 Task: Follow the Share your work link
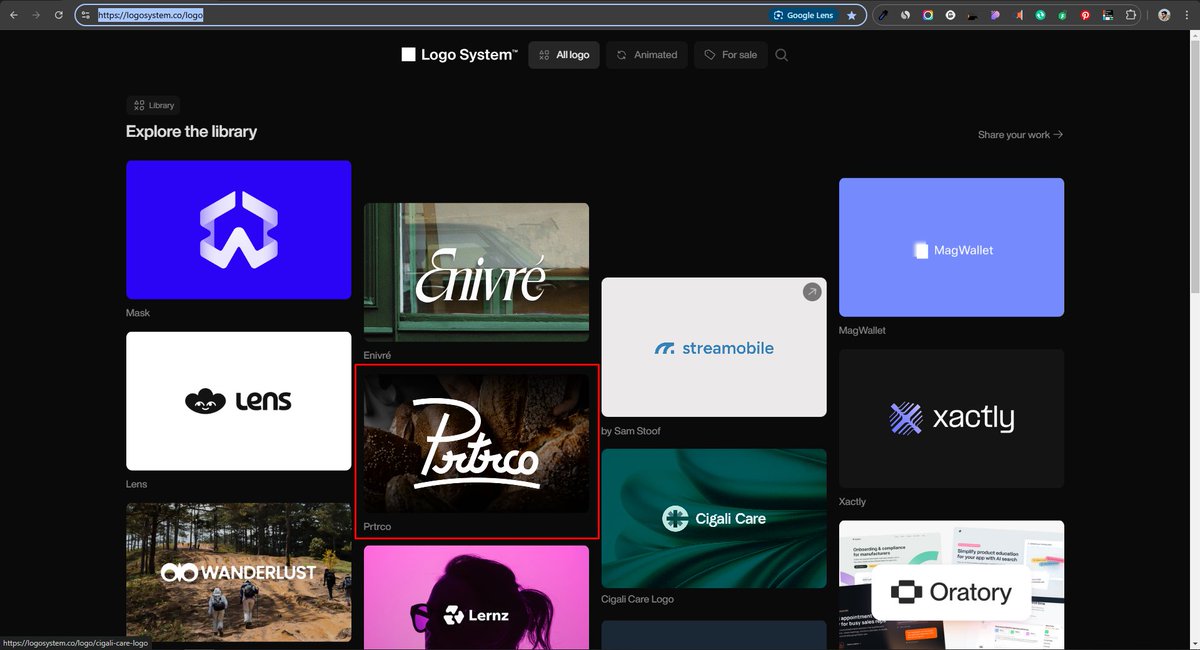pos(1020,134)
